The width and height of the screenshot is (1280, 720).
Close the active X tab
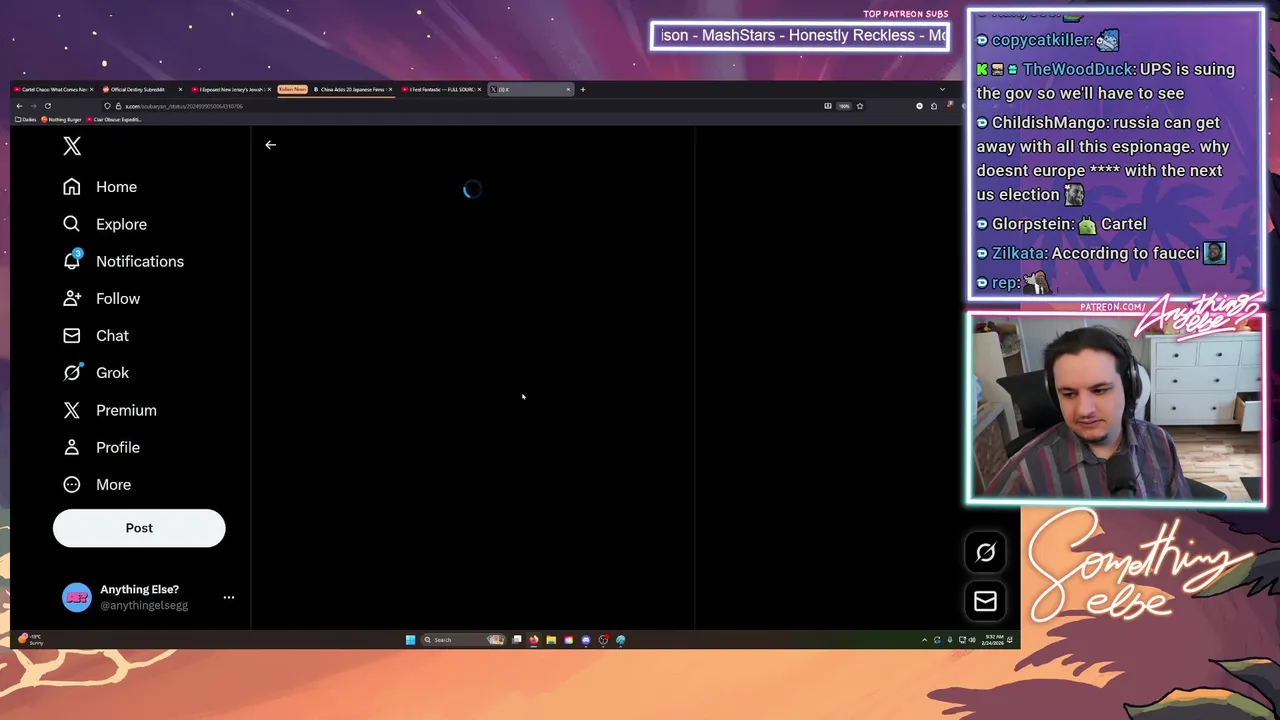(x=568, y=89)
